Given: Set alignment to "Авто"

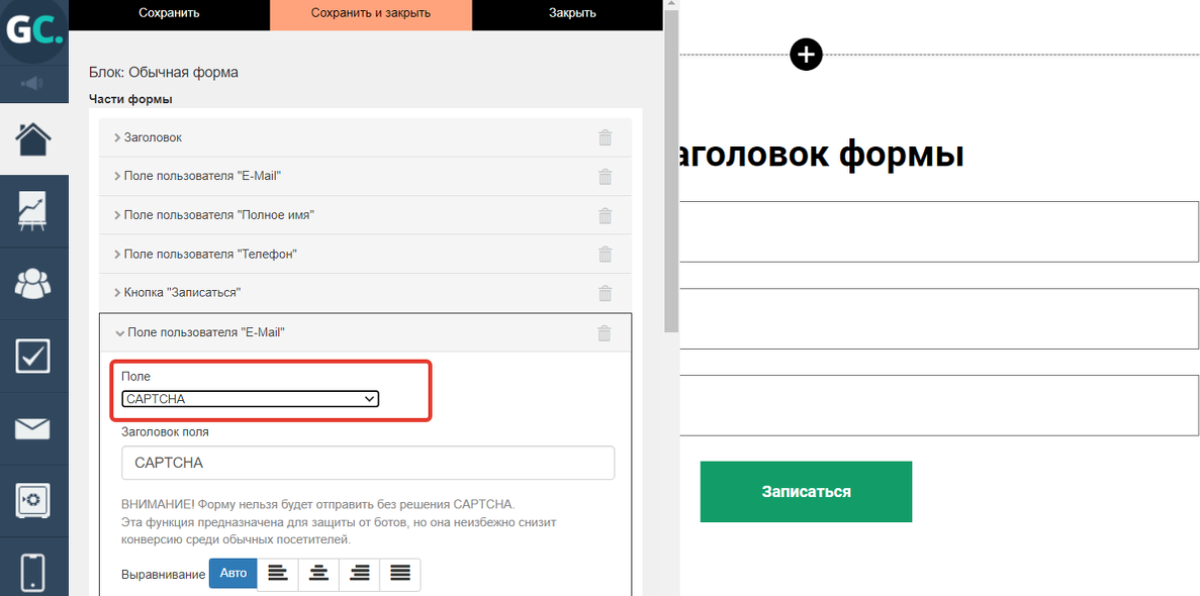Looking at the screenshot, I should click(233, 574).
